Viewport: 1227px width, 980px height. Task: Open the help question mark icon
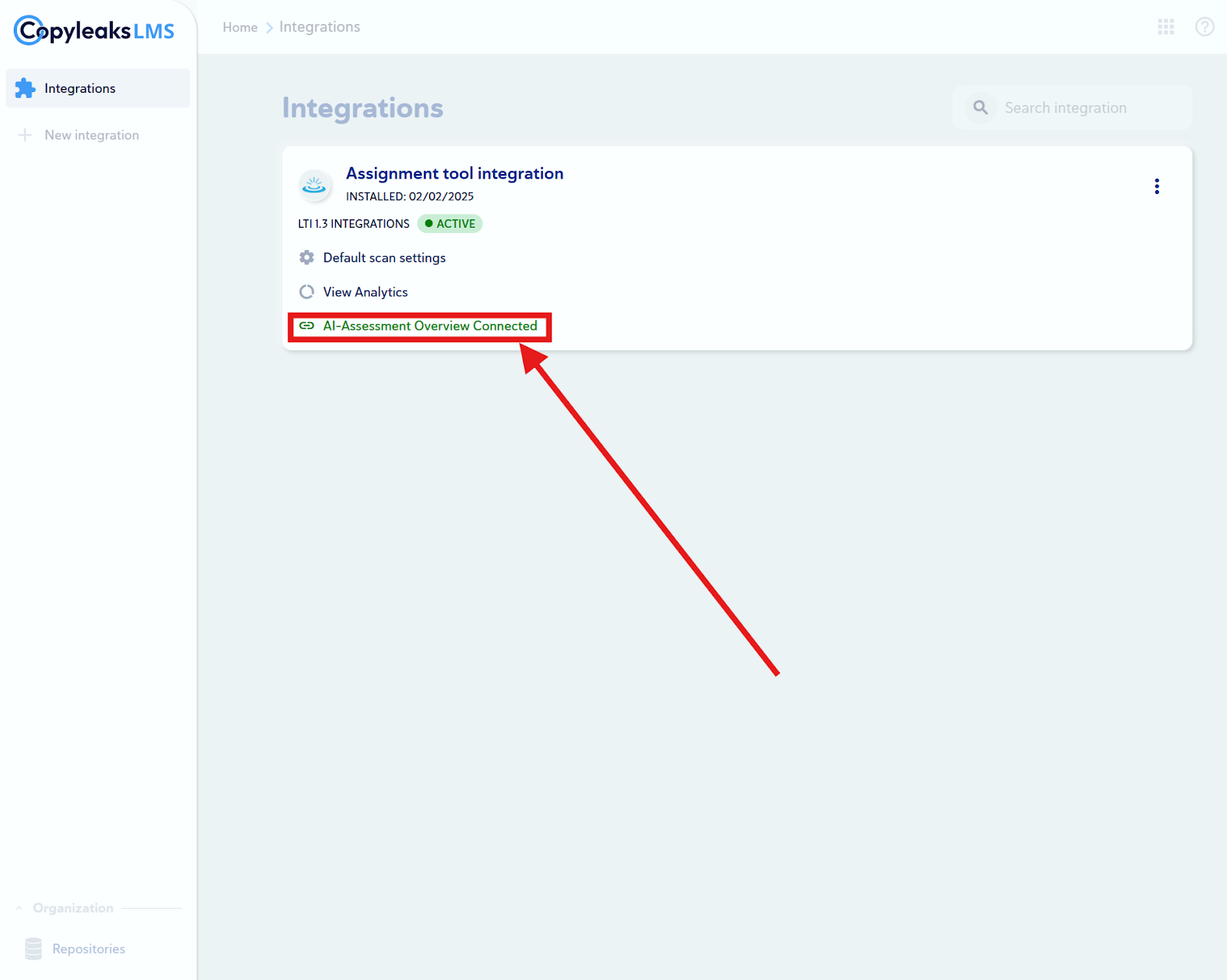[x=1205, y=27]
